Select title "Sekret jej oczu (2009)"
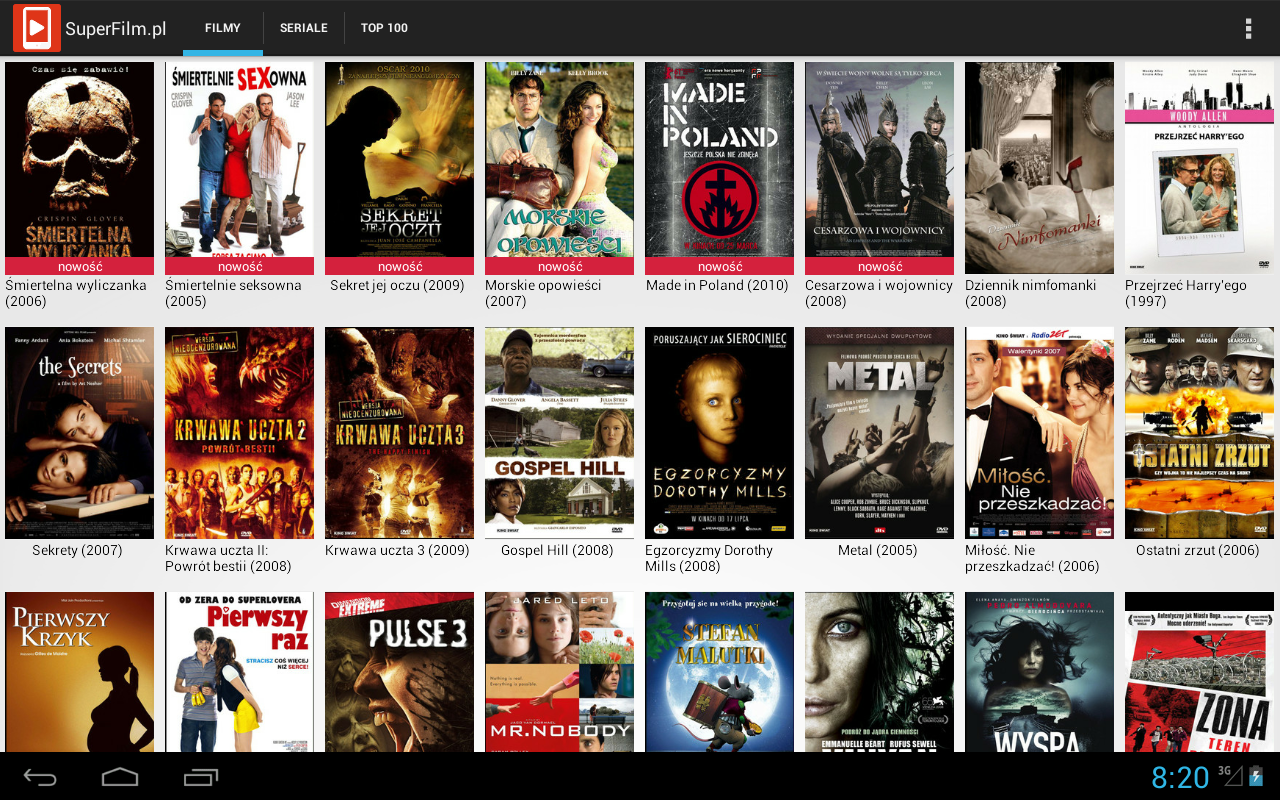 click(398, 285)
